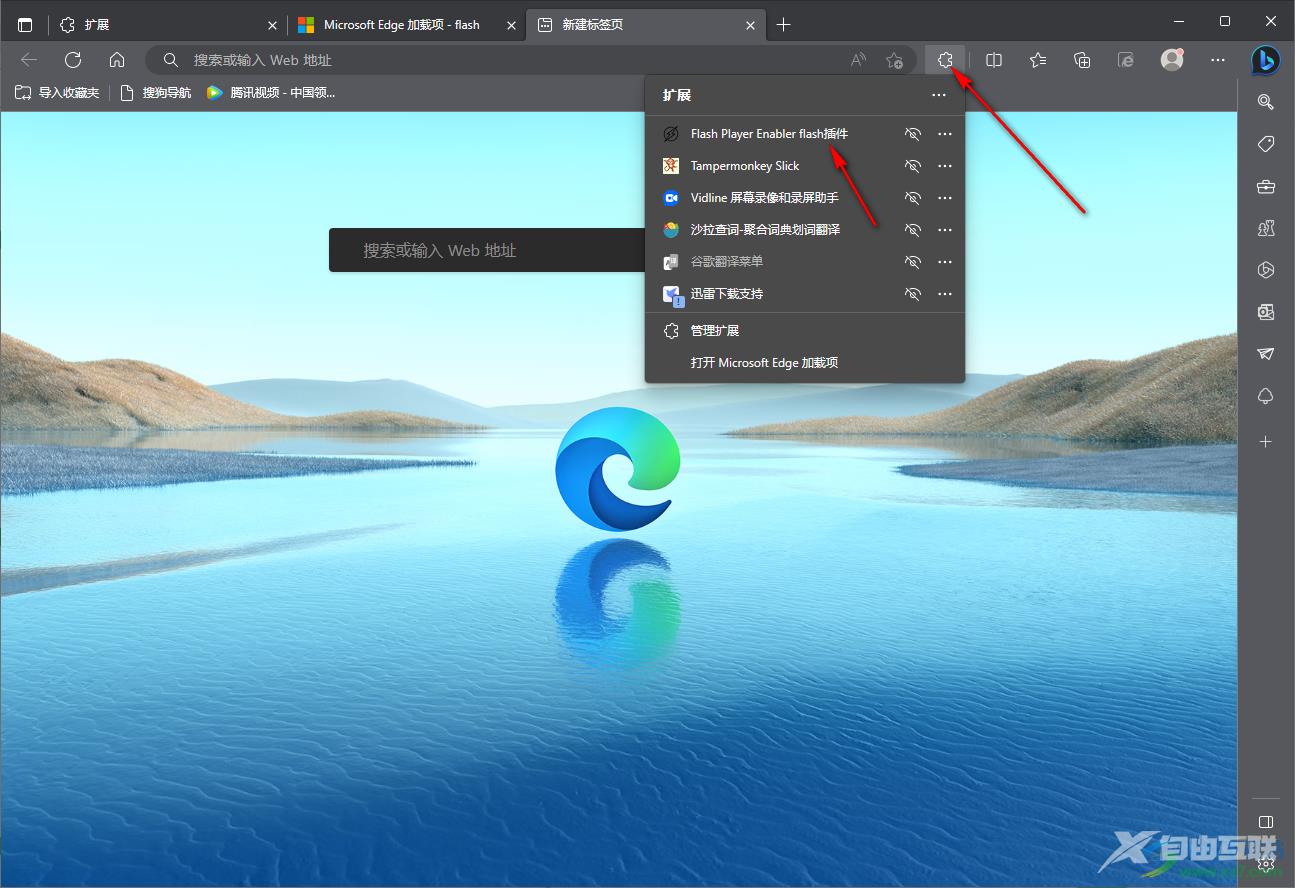Click 管理扩展 to manage extensions
The width and height of the screenshot is (1295, 888).
click(714, 330)
